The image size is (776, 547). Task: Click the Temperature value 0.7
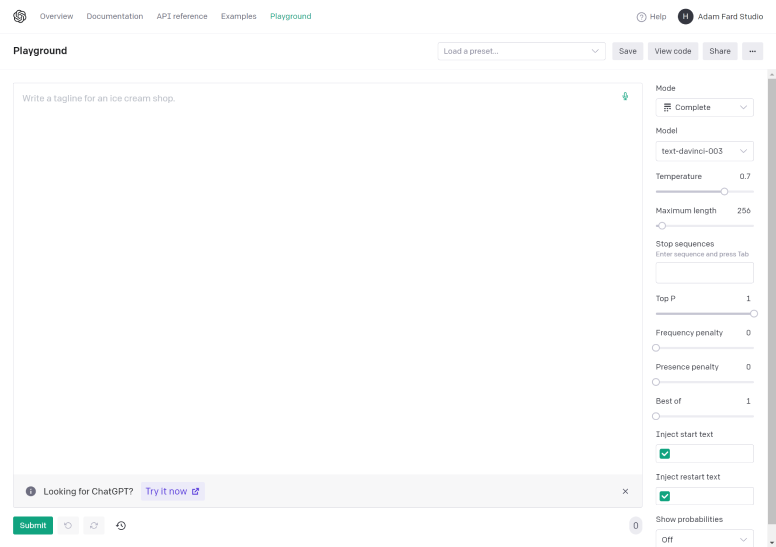pos(744,176)
